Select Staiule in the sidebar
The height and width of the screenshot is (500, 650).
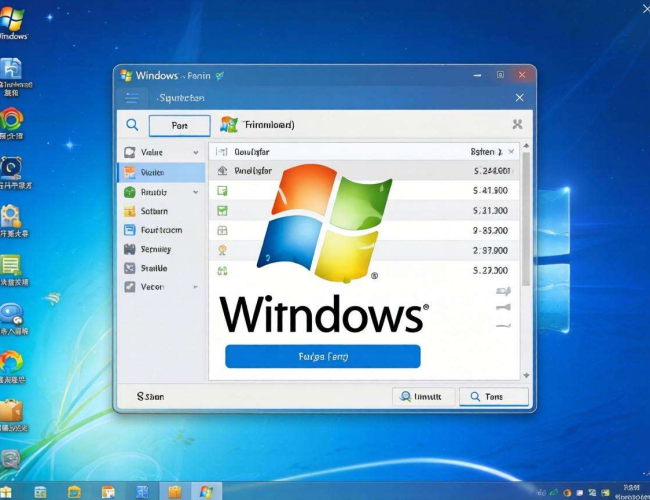coord(161,268)
